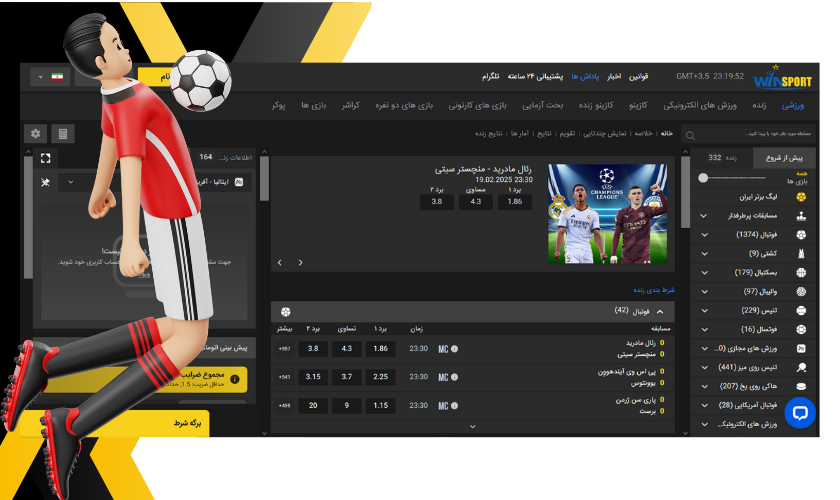Select odds 1.86 in featured banner

point(515,202)
